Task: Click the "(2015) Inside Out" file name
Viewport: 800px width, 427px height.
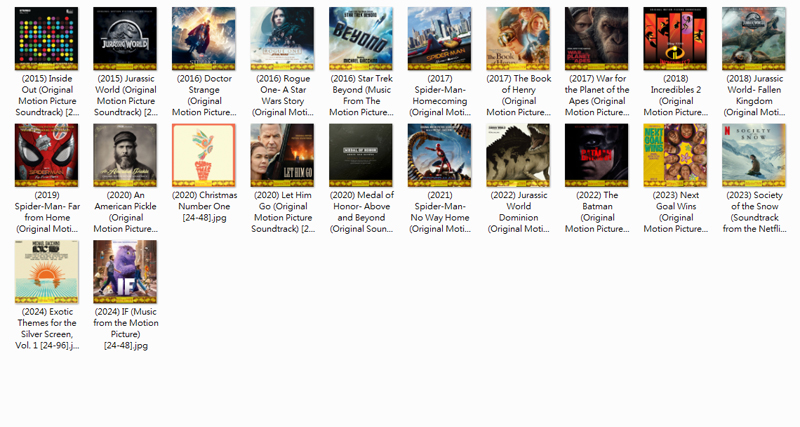Action: 47,95
